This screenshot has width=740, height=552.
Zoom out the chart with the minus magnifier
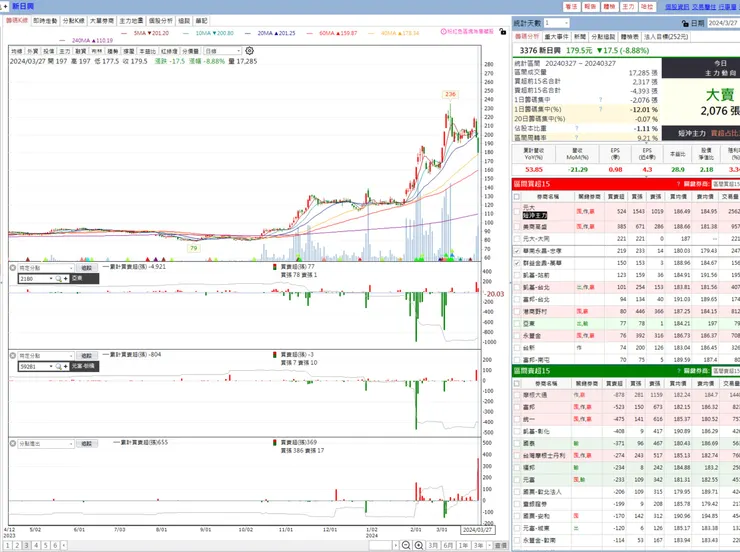point(405,545)
